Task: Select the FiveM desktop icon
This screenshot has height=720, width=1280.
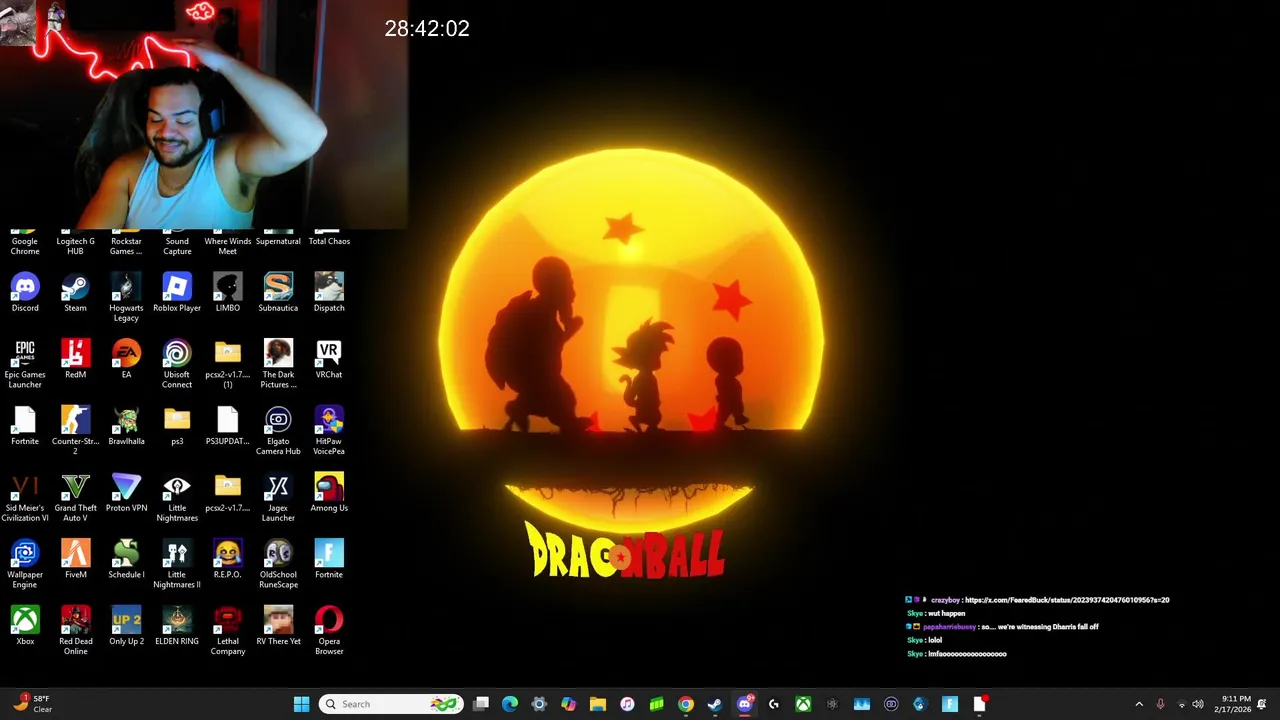Action: point(75,560)
